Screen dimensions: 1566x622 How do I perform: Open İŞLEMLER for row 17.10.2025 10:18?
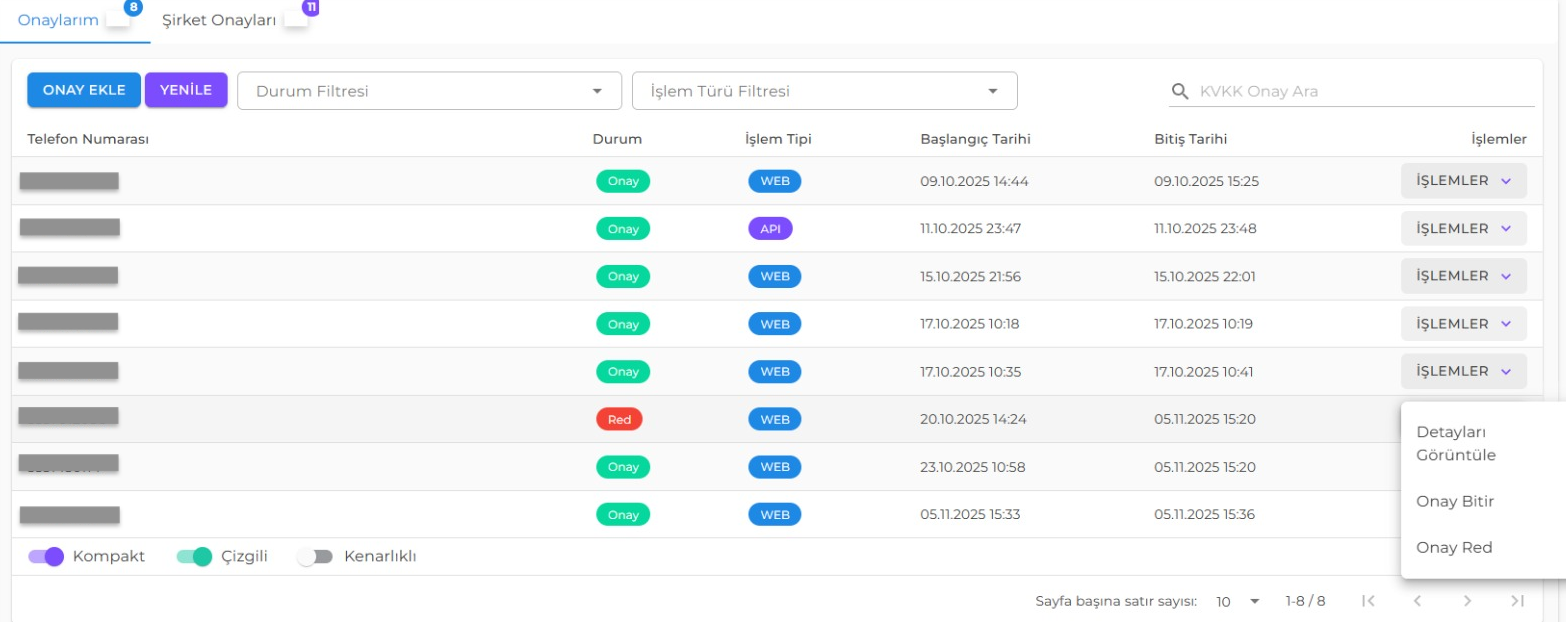[1464, 324]
